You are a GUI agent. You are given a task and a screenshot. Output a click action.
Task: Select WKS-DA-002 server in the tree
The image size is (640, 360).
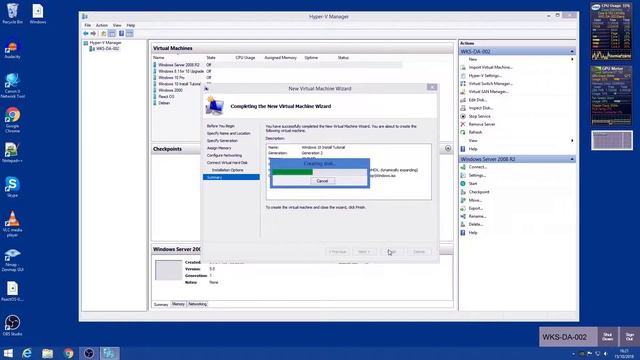click(107, 49)
